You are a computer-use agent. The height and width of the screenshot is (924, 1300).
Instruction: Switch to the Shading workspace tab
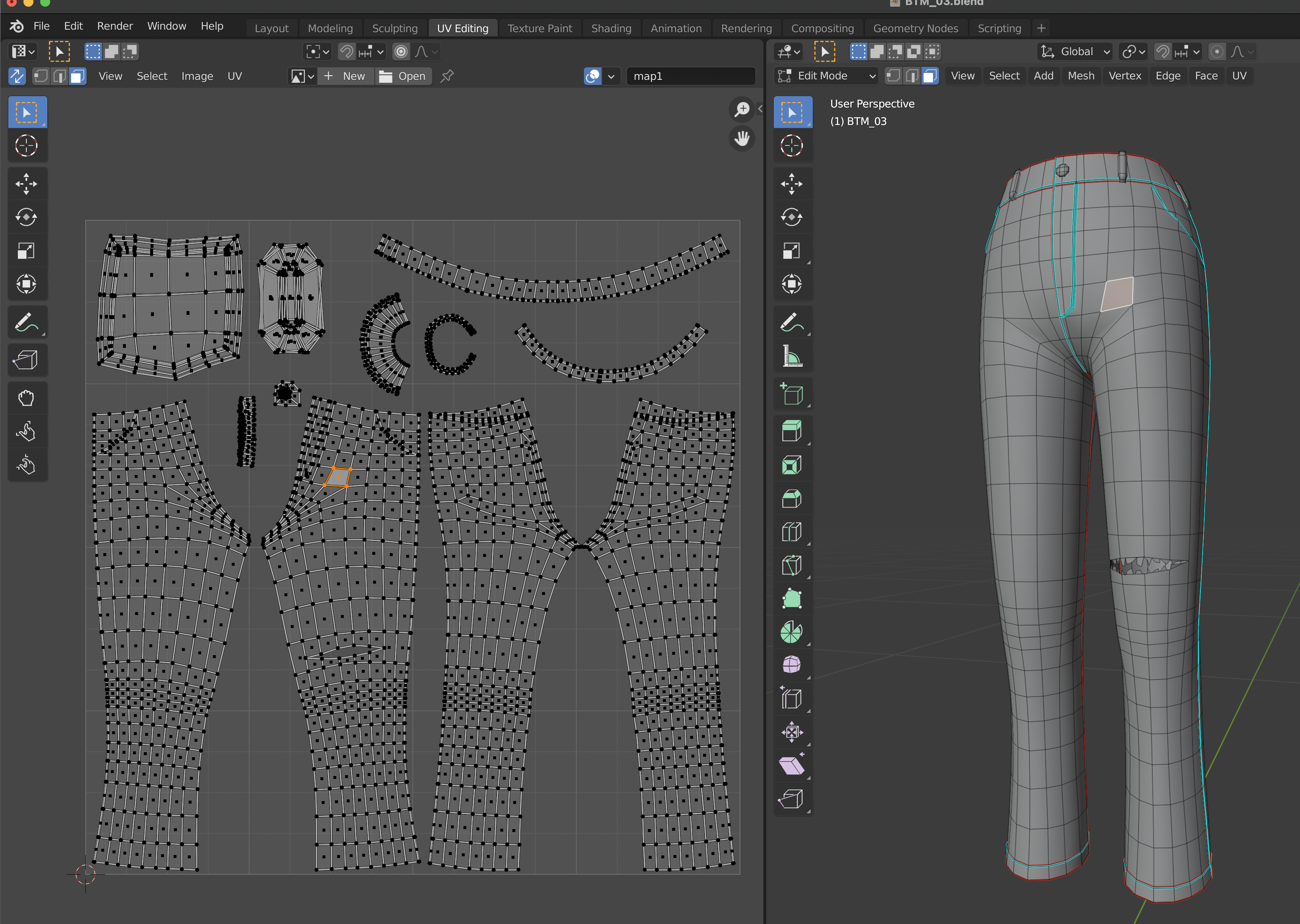tap(611, 28)
